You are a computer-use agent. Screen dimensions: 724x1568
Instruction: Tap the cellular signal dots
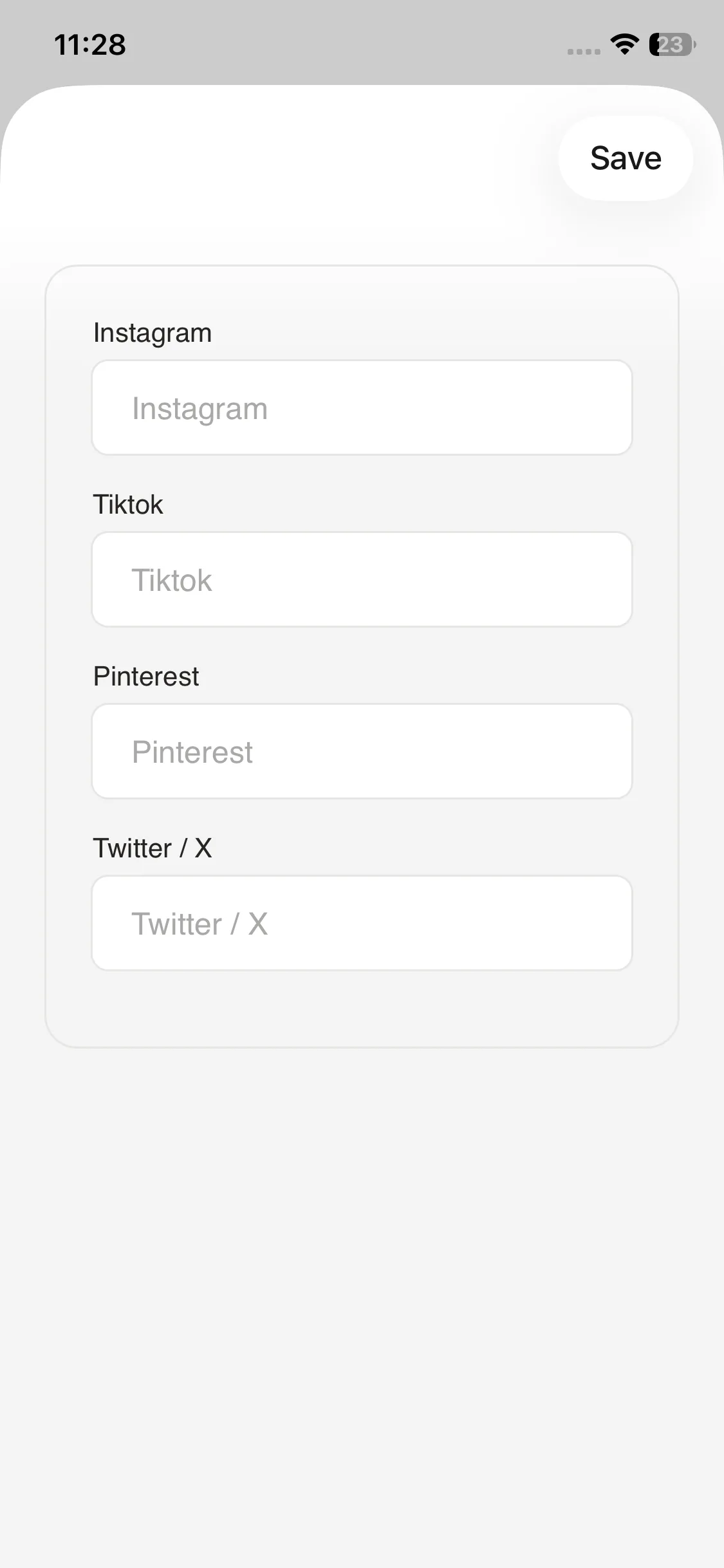tap(584, 51)
